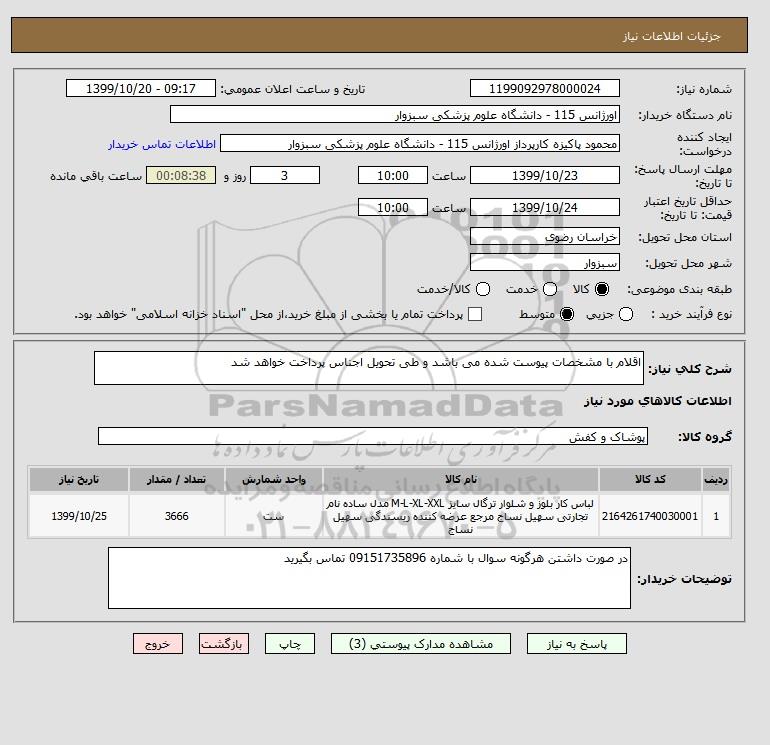The width and height of the screenshot is (770, 745).
Task: Click the response deadline time 10:00 field
Action: click(393, 175)
